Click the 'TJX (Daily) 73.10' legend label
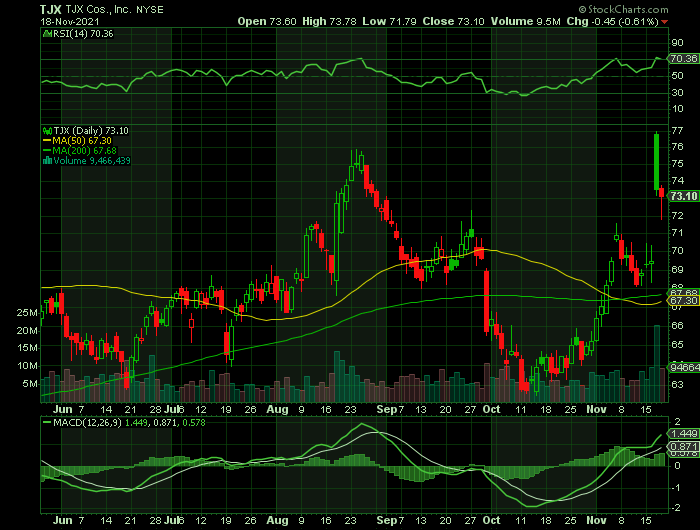This screenshot has width=700, height=530. tap(91, 131)
